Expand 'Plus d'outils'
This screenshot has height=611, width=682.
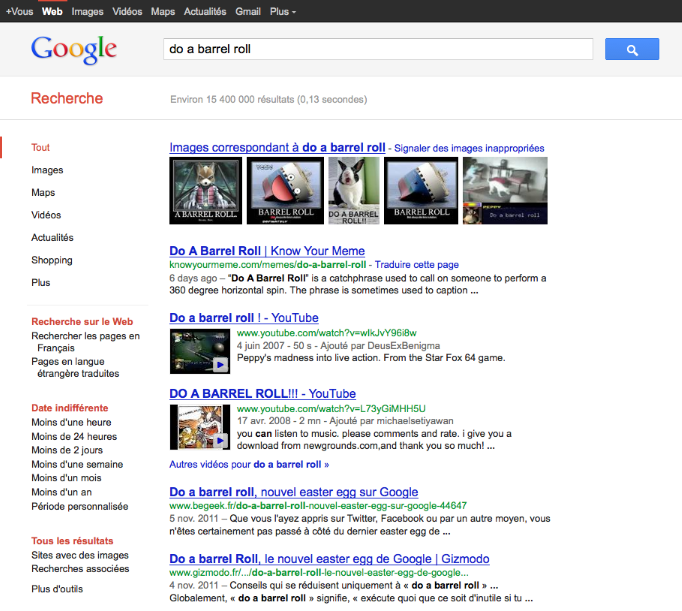(x=57, y=589)
